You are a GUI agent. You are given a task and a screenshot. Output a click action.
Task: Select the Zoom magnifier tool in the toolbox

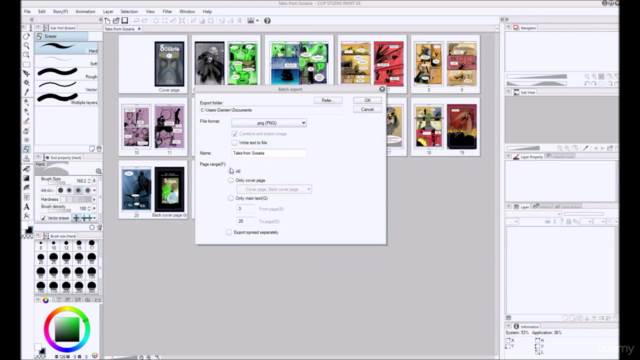click(27, 46)
